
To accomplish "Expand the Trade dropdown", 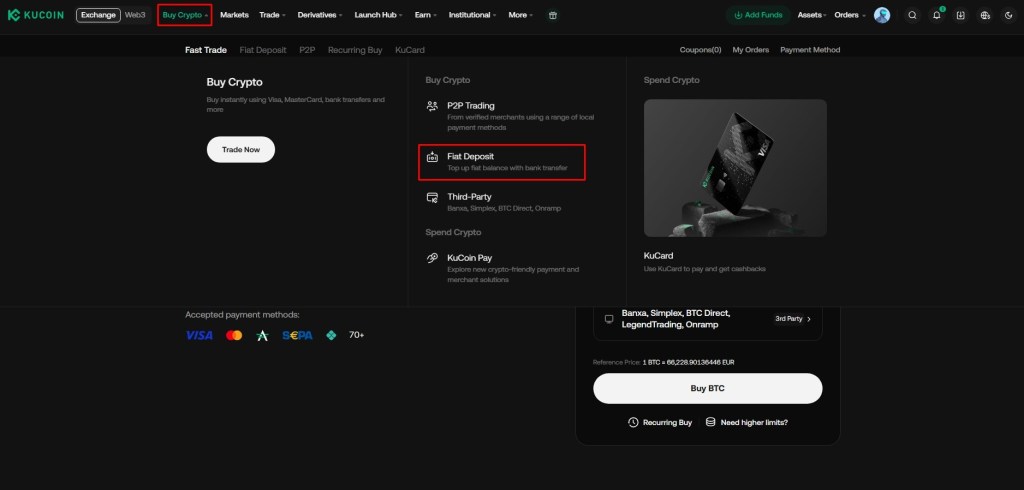I will coord(272,15).
